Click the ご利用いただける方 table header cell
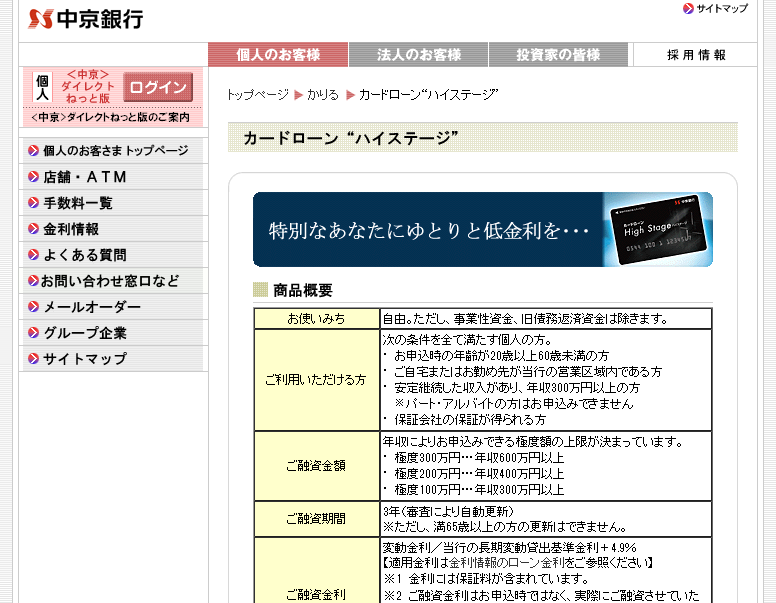Screen dimensions: 776x603 point(317,380)
